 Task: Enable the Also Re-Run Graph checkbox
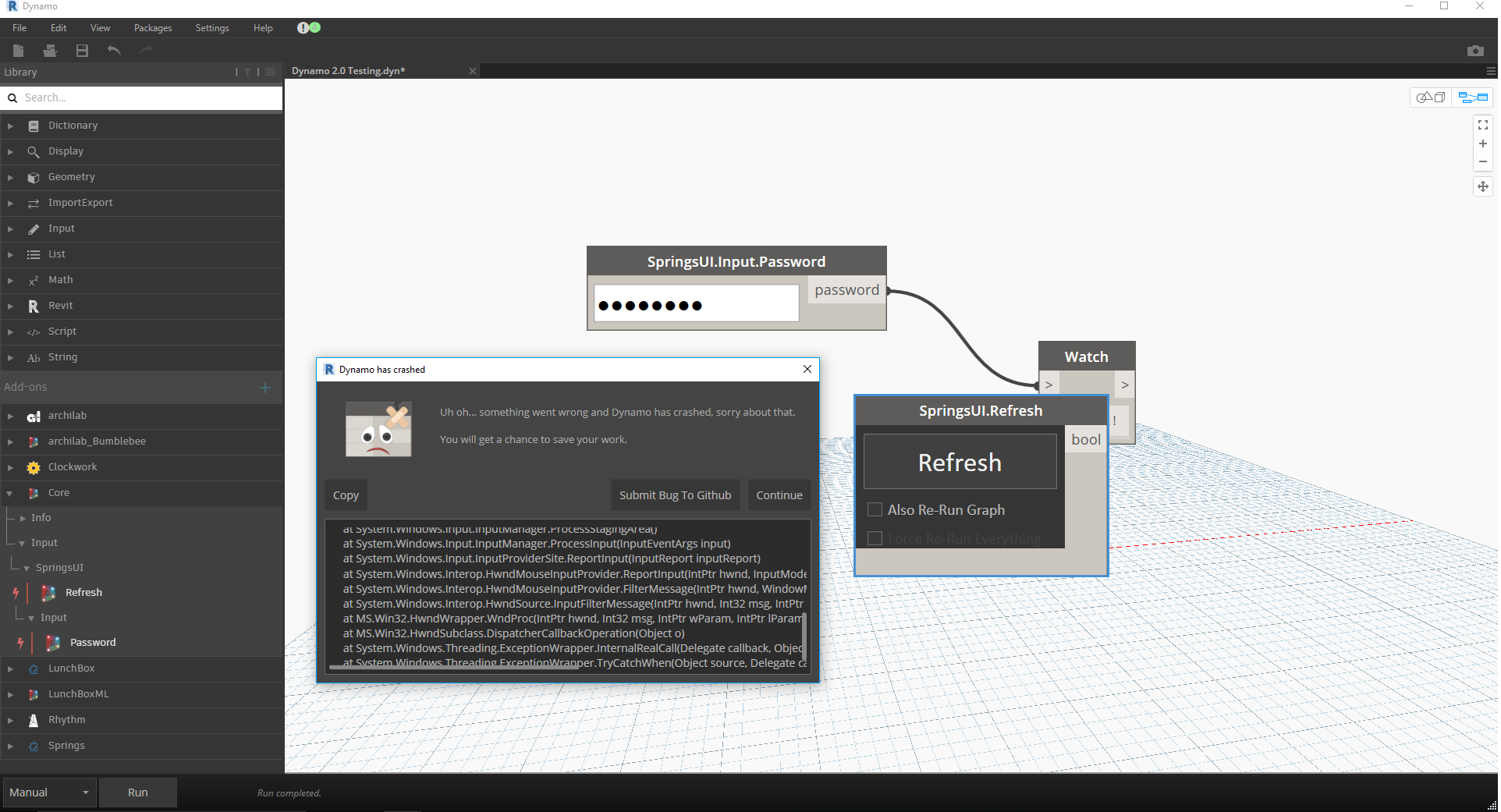tap(875, 509)
